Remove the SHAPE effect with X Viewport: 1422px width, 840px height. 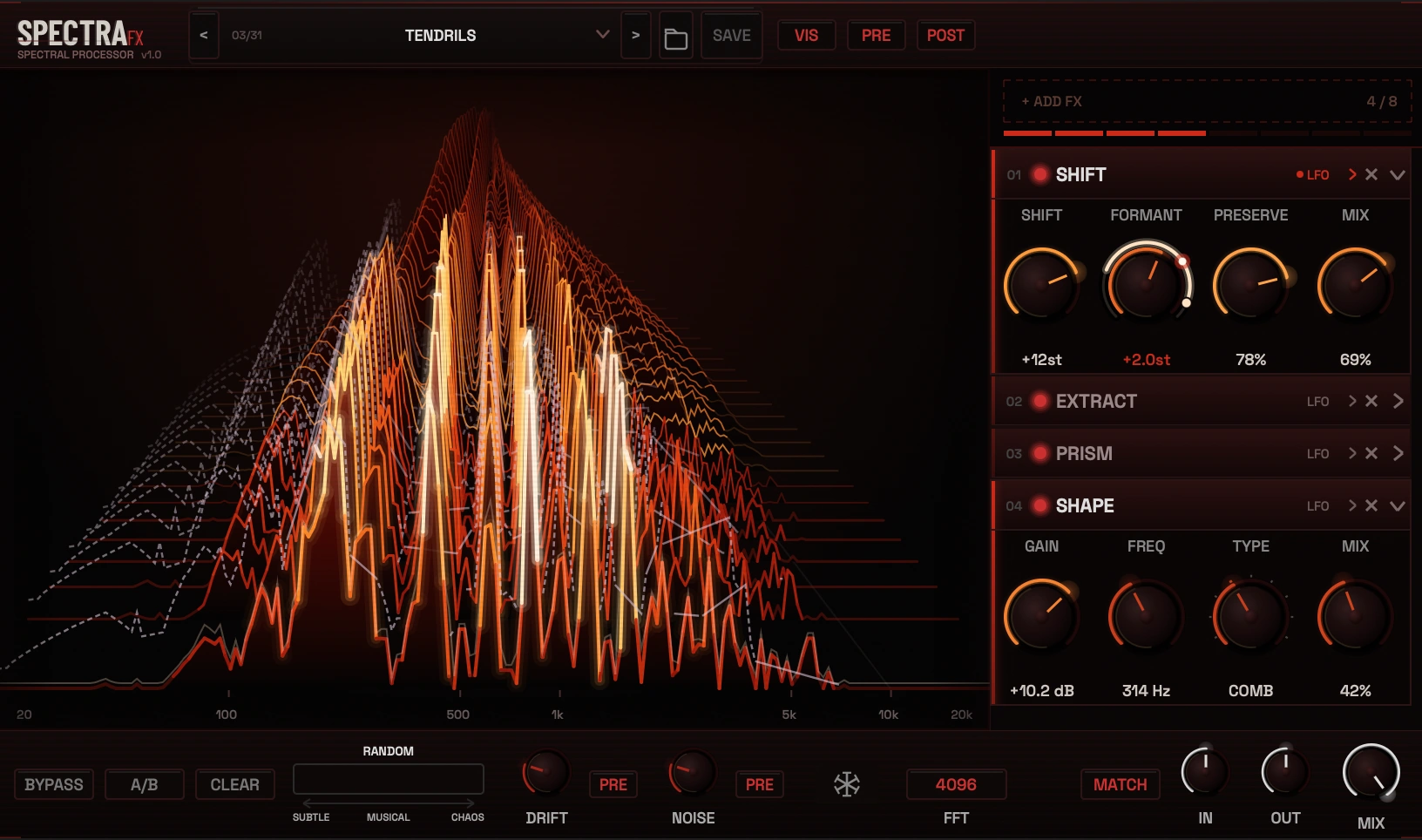coord(1371,505)
